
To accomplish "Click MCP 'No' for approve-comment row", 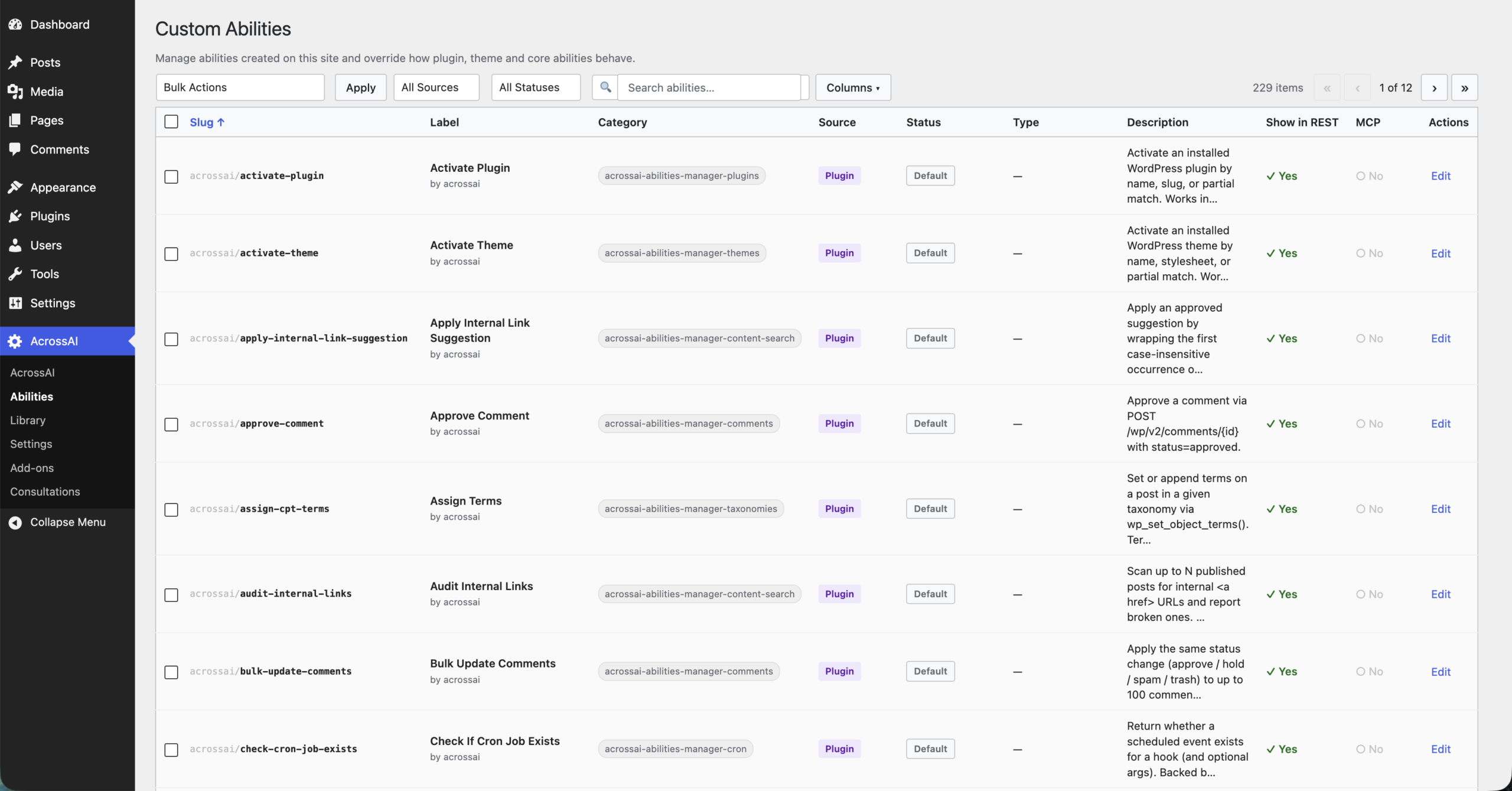I will (1369, 424).
